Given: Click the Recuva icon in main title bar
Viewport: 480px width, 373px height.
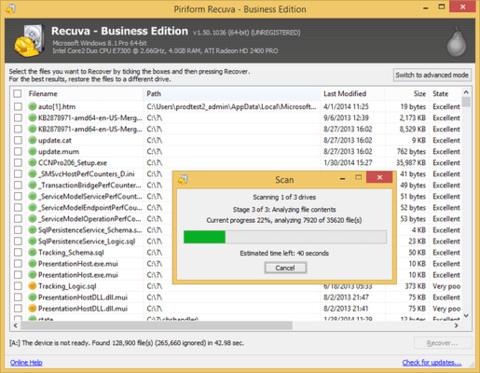Looking at the screenshot, I should click(11, 8).
